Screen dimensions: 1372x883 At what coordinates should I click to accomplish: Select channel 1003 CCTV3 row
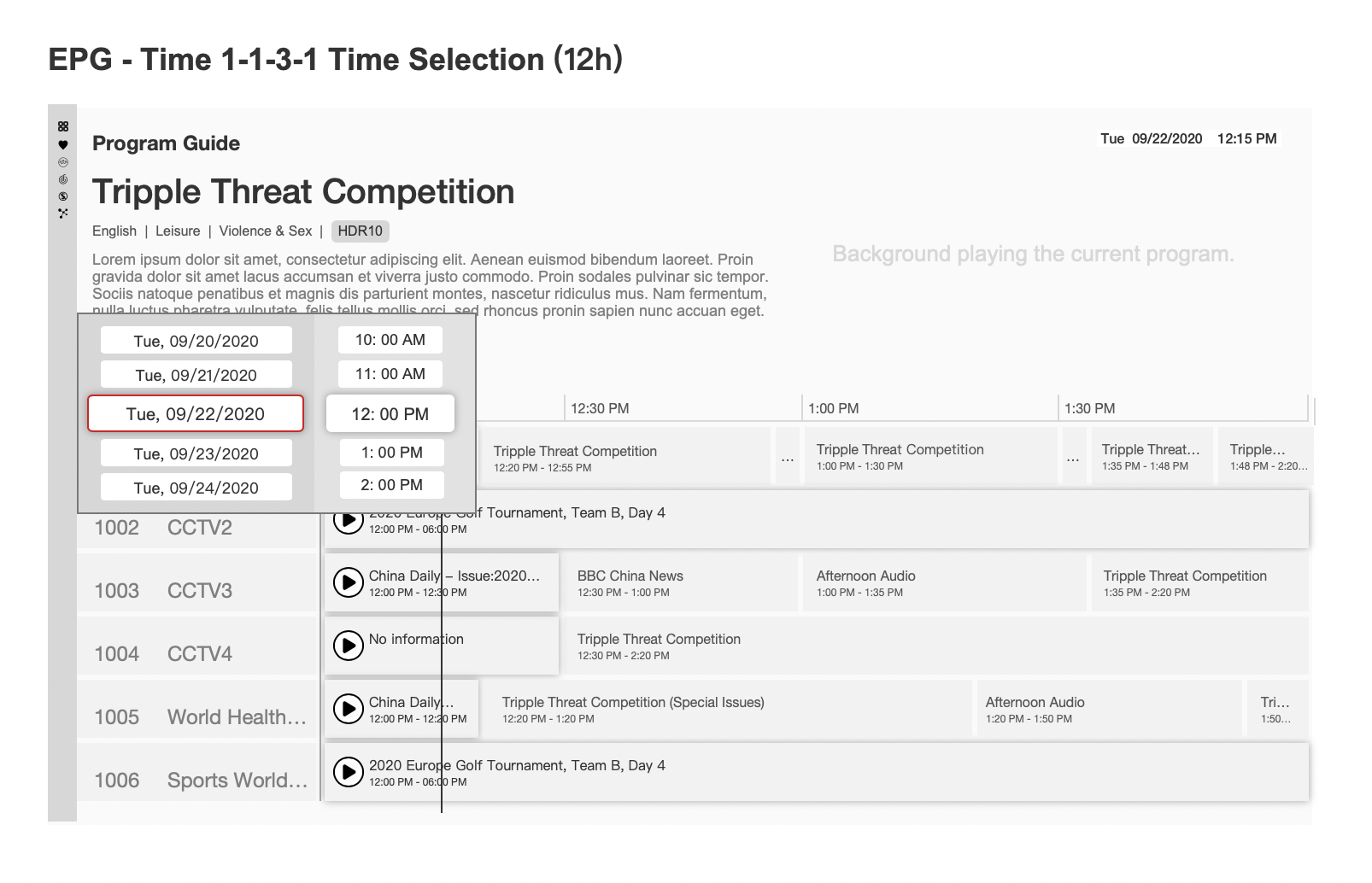[196, 590]
